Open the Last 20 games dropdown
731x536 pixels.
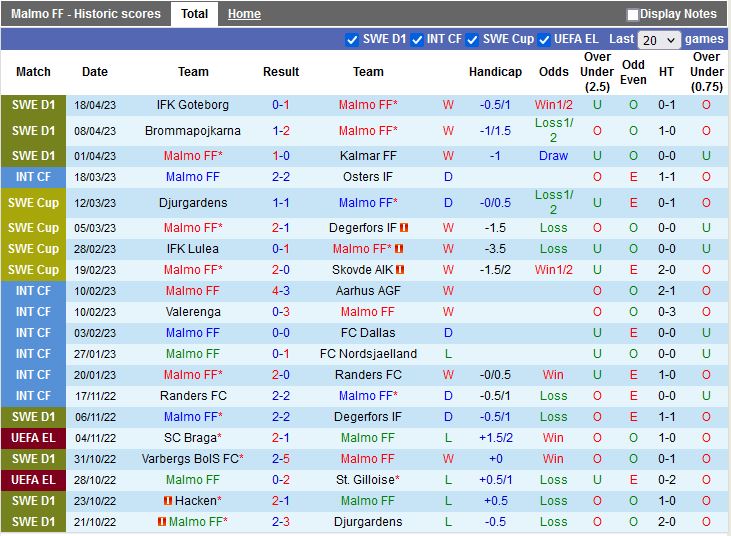click(659, 40)
